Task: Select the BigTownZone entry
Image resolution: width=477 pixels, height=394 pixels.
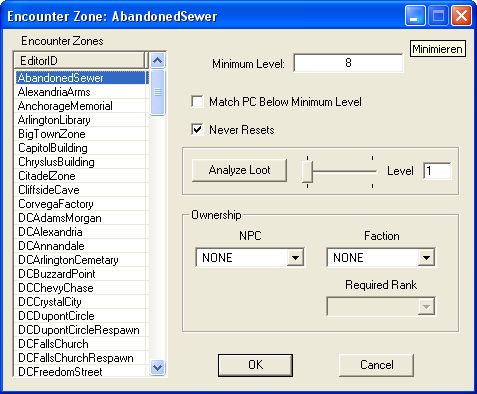Action: 81,134
